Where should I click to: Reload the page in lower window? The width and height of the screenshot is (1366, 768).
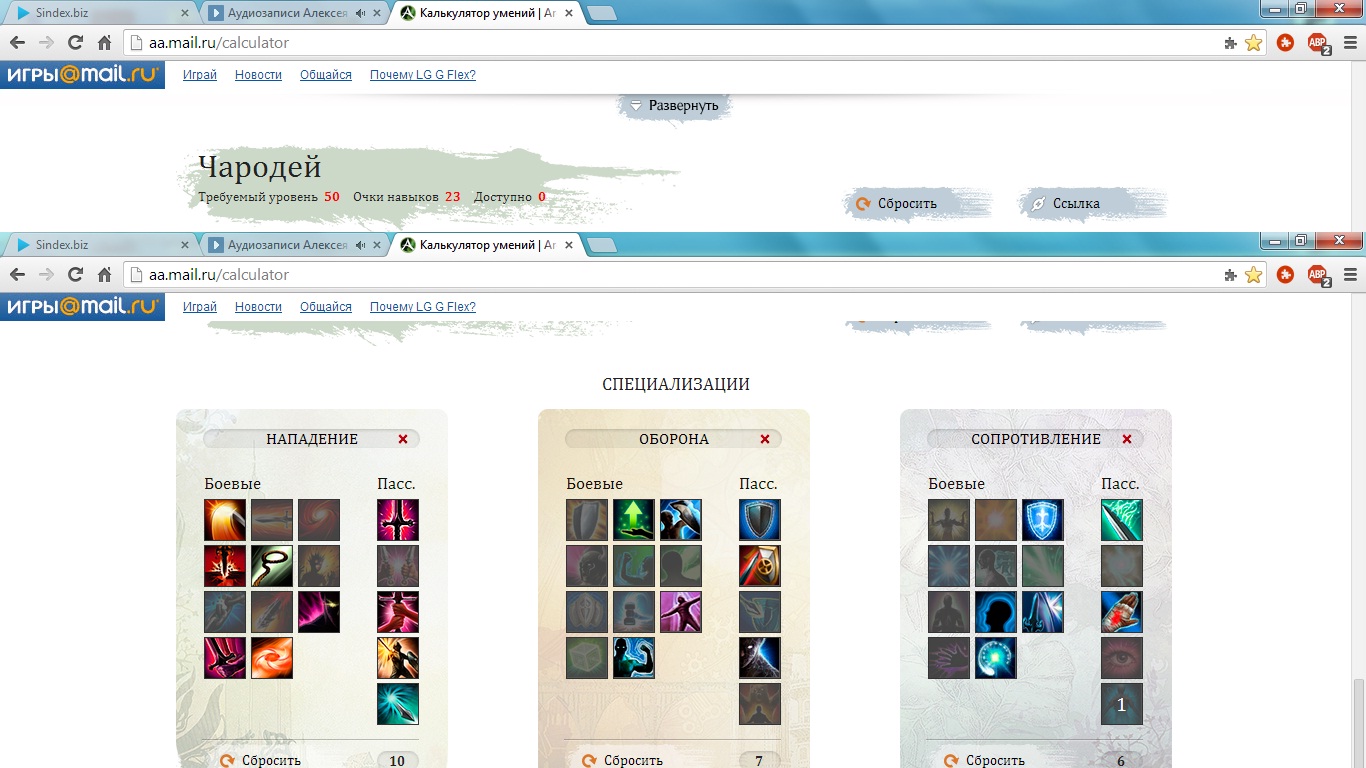pyautogui.click(x=75, y=275)
